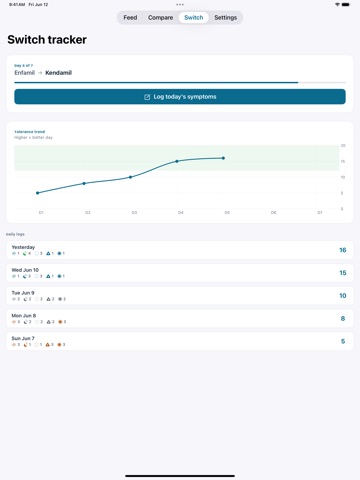
Task: Click the Enfamil formula name
Action: [24, 73]
